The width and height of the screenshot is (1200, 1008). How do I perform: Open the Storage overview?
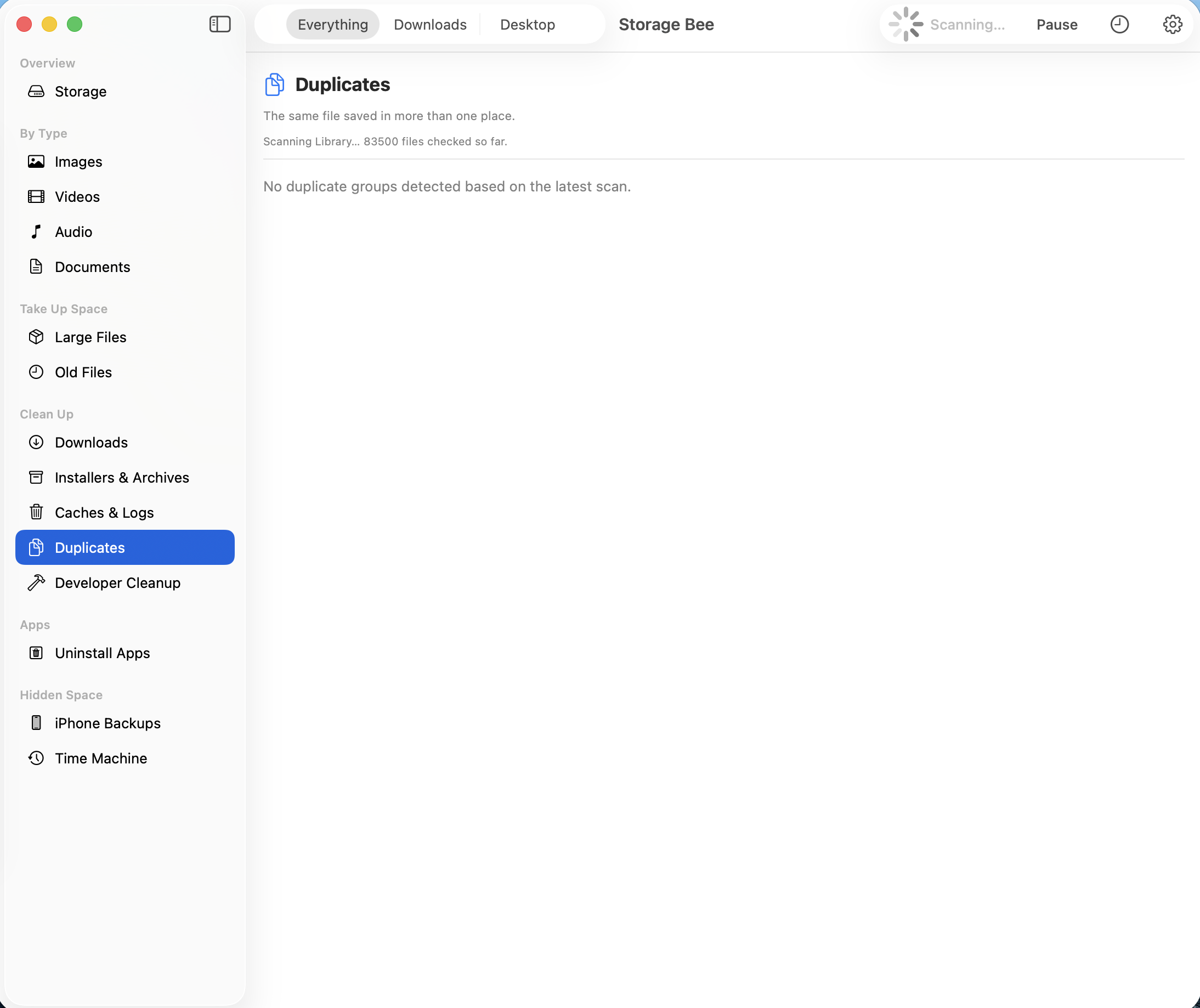[125, 92]
